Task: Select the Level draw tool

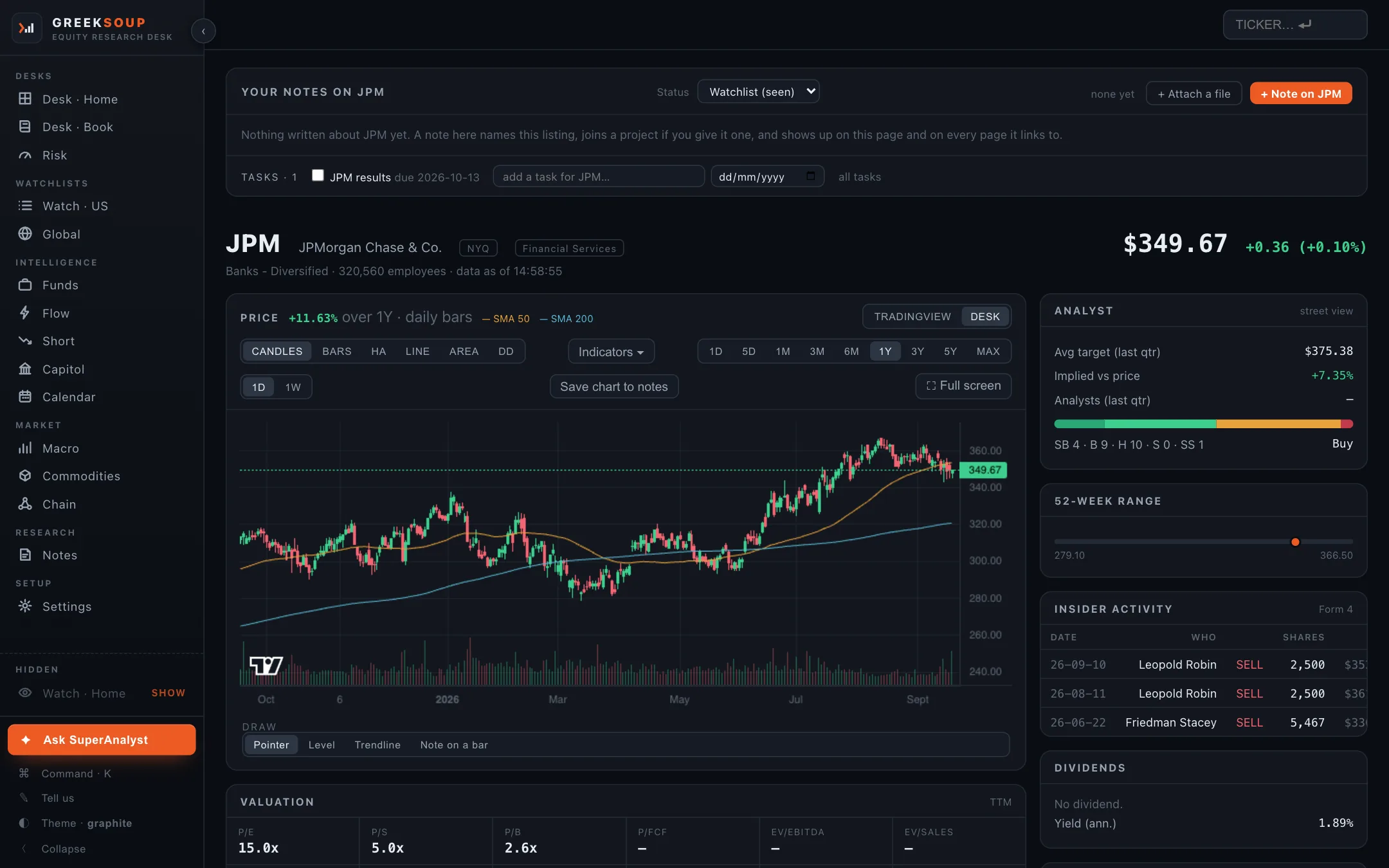Action: point(322,745)
